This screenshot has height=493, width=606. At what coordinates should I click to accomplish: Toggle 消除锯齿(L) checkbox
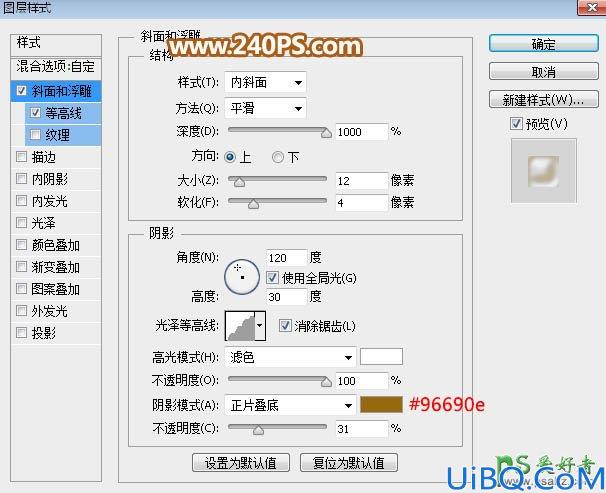[x=285, y=325]
